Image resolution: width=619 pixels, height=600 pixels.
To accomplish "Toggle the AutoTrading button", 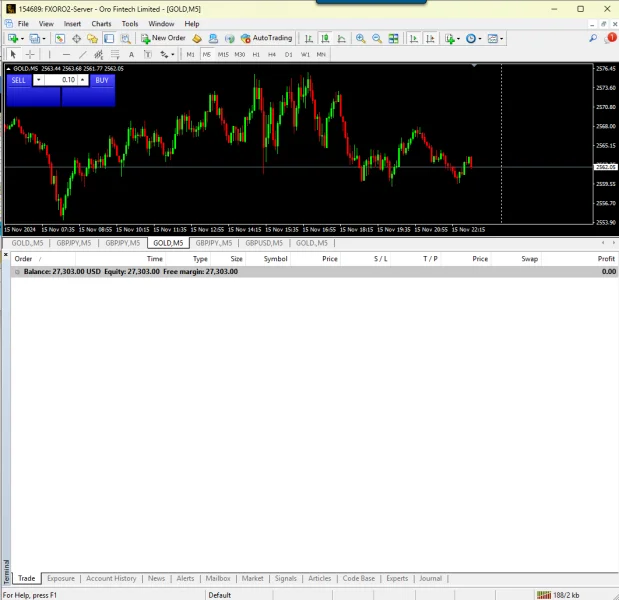I will click(266, 38).
